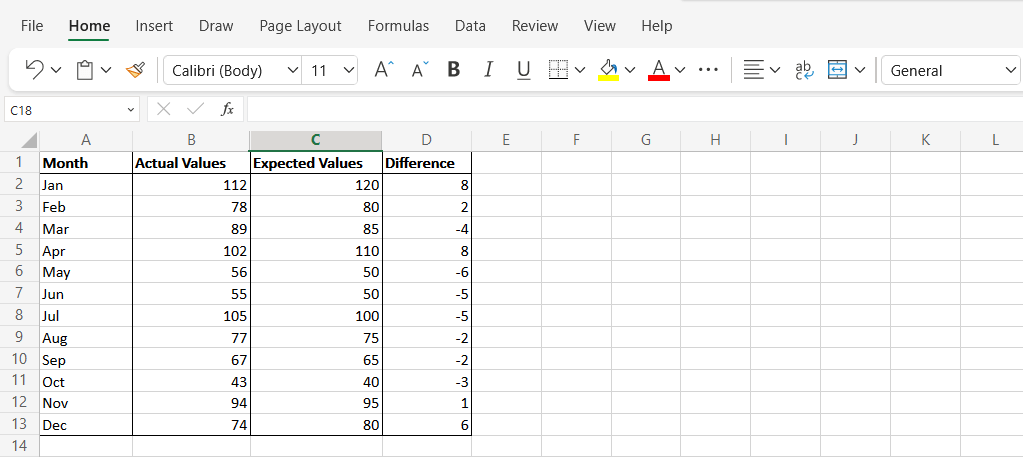Open the Formulas tab

pyautogui.click(x=399, y=26)
